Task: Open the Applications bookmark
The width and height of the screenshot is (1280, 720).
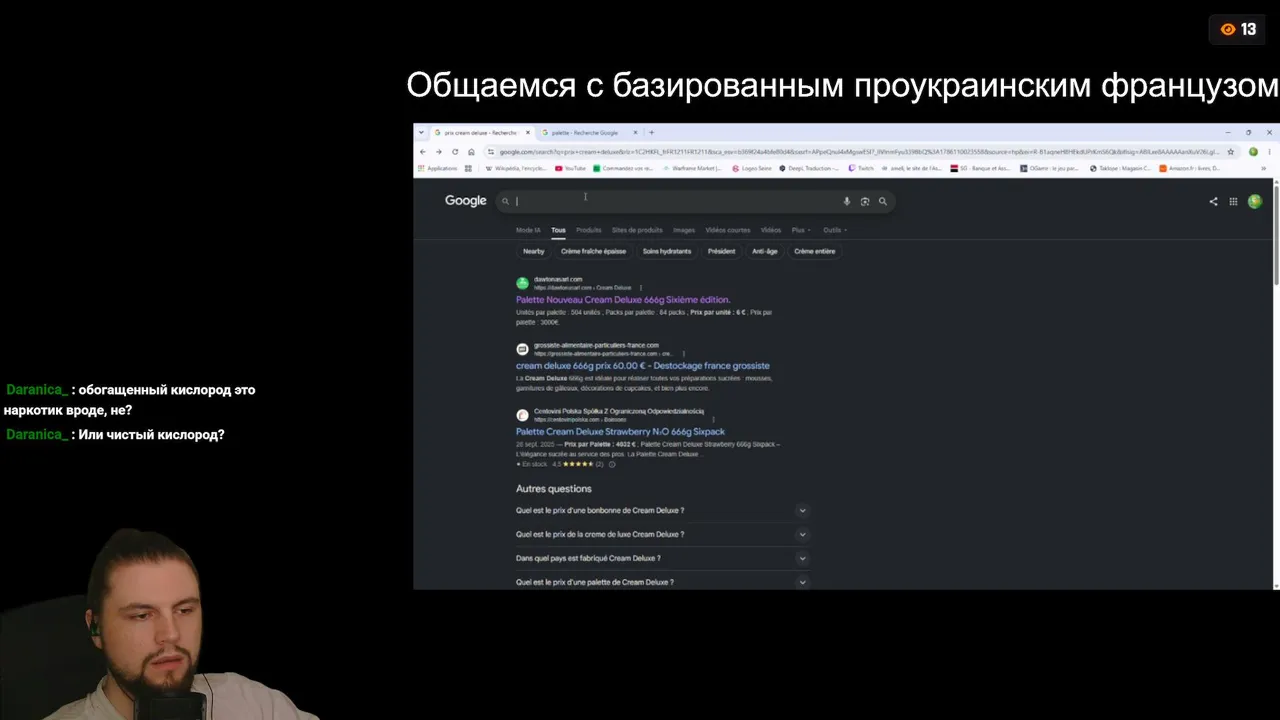Action: (x=438, y=168)
